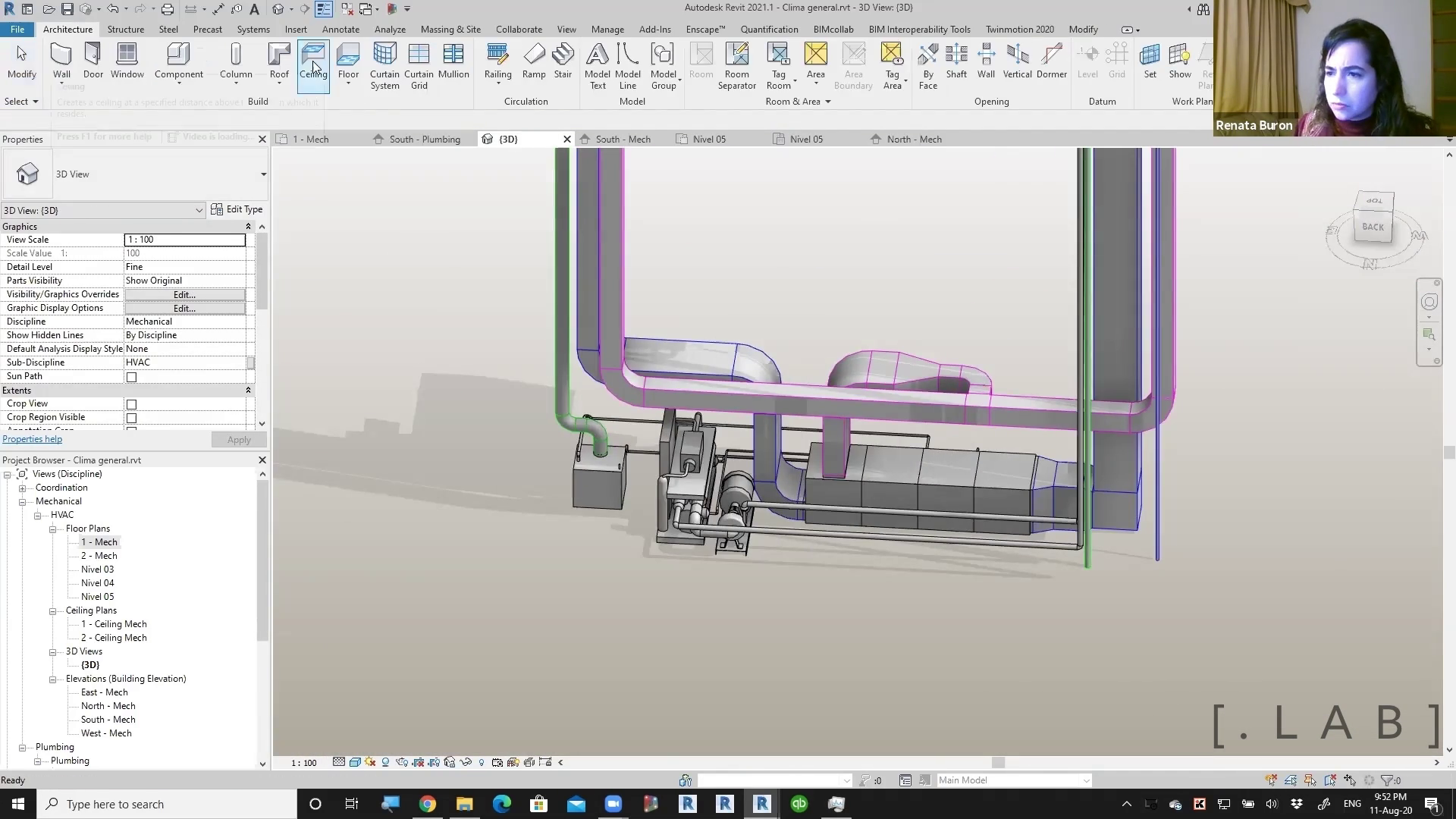Click Edit for Visibility/Graphics Overrides
1456x819 pixels.
pos(184,295)
